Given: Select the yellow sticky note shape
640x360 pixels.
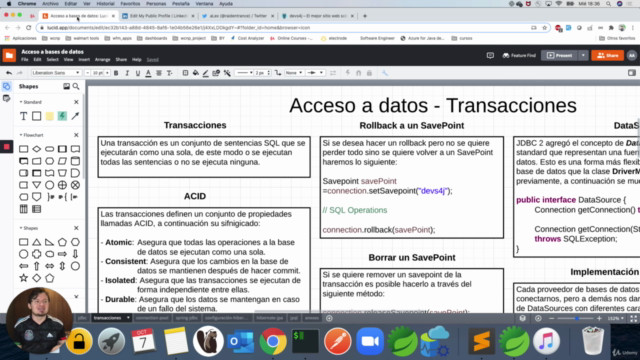Looking at the screenshot, I should [49, 116].
